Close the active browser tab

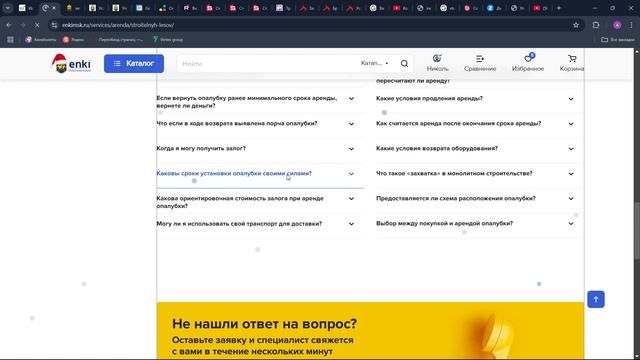(x=53, y=8)
